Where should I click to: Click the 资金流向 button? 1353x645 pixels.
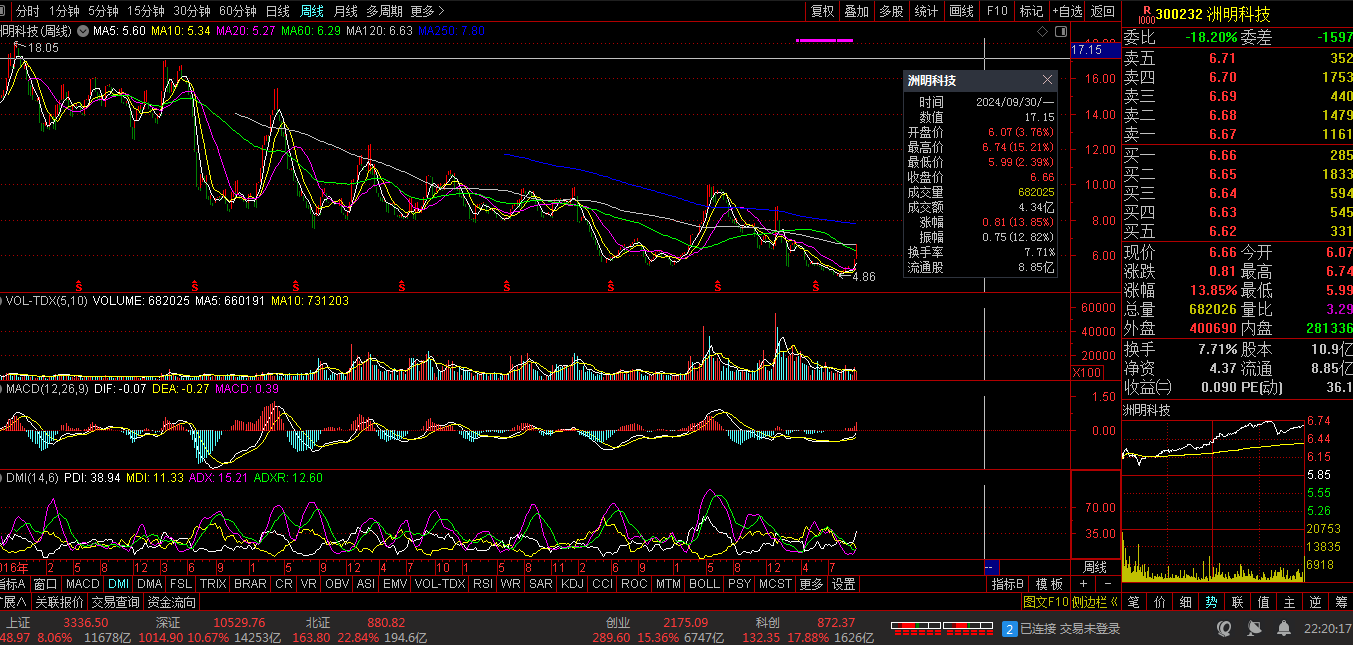pos(172,602)
